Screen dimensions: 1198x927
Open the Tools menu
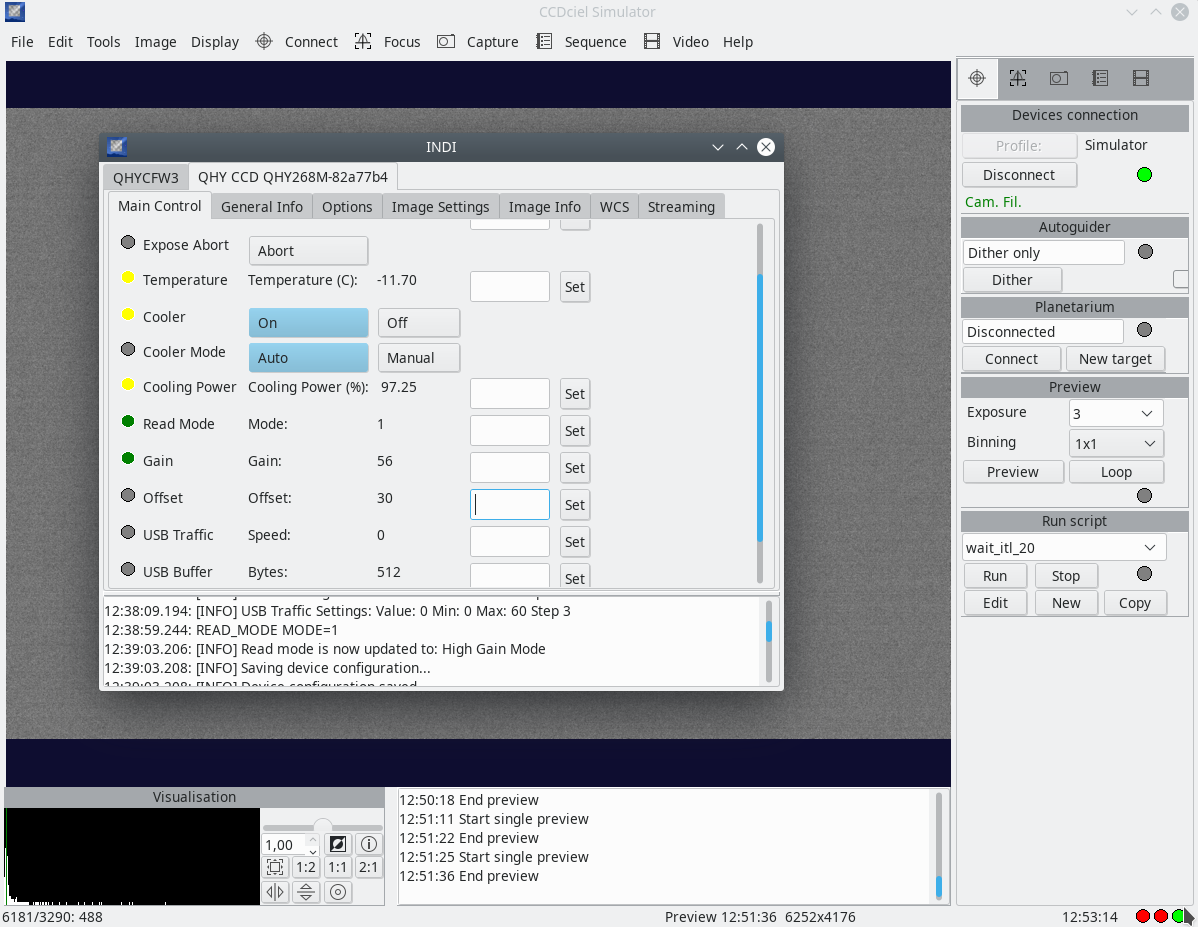point(103,42)
